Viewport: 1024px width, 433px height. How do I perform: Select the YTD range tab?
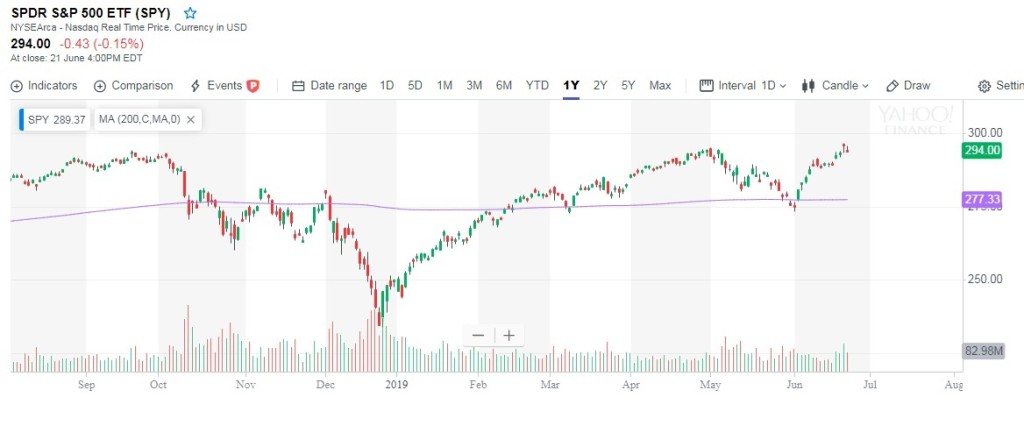click(x=537, y=86)
